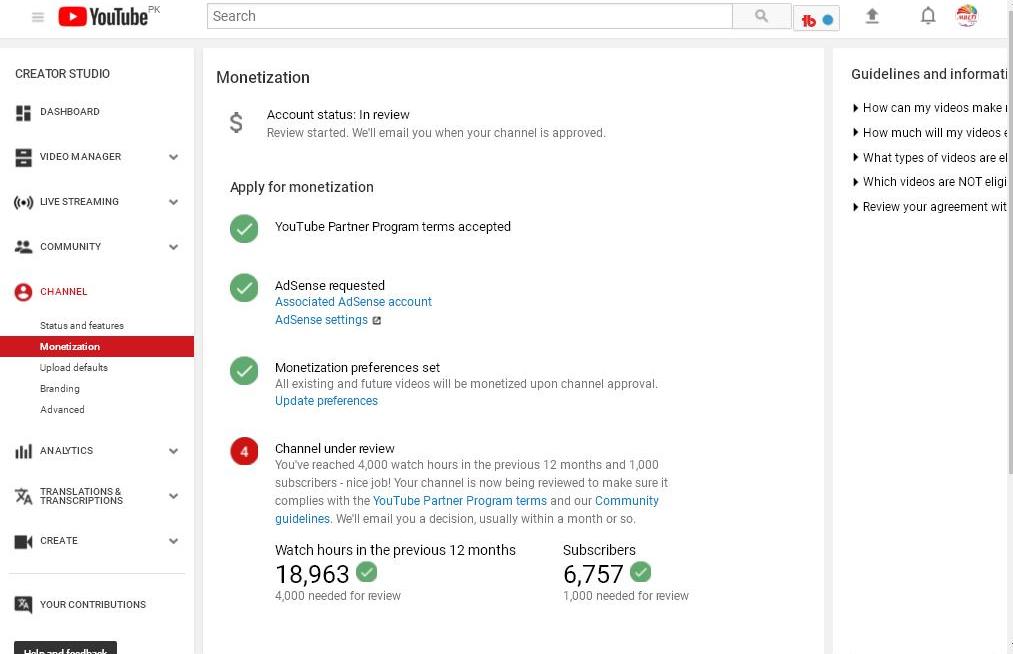Open the Associated AdSense account link
The width and height of the screenshot is (1013, 654).
coord(353,302)
